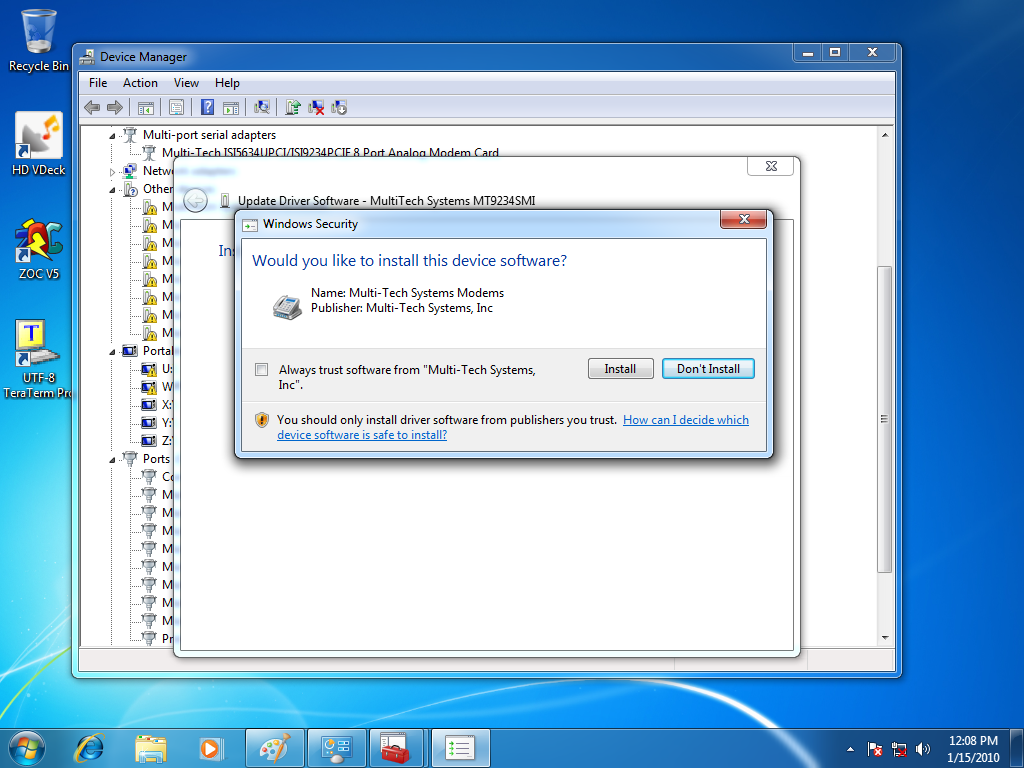Select the Multi-Tech 8 Port Analog Modem Card
Viewport: 1024px width, 768px height.
click(x=330, y=153)
